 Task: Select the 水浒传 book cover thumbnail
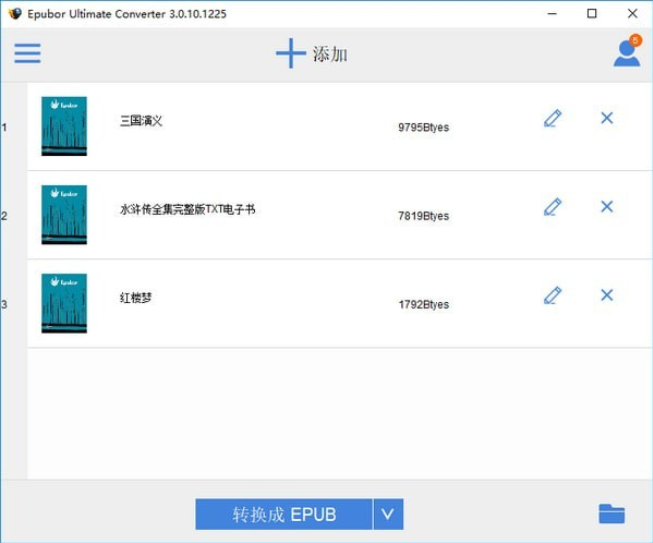click(x=64, y=215)
